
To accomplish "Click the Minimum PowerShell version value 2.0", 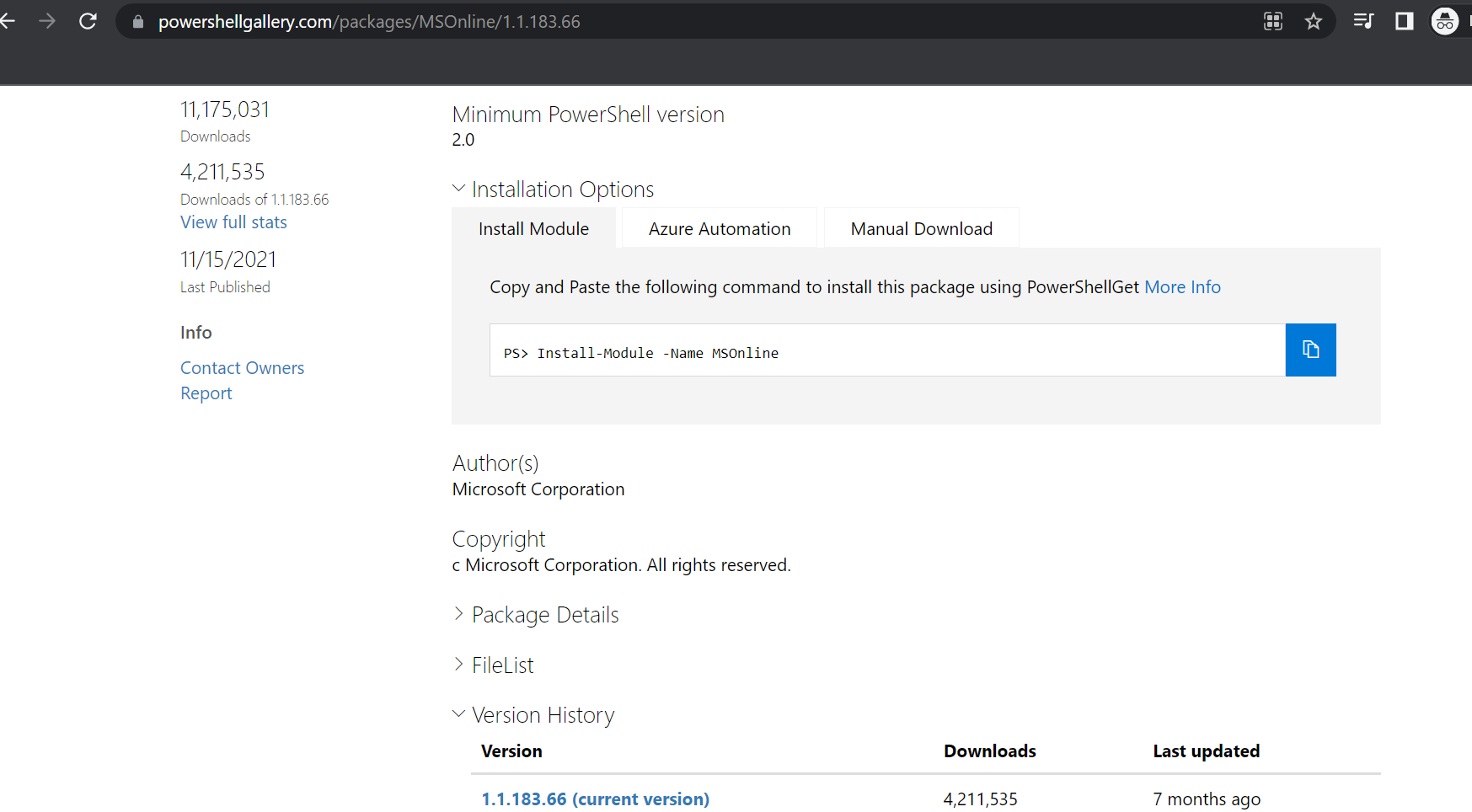I will point(463,140).
